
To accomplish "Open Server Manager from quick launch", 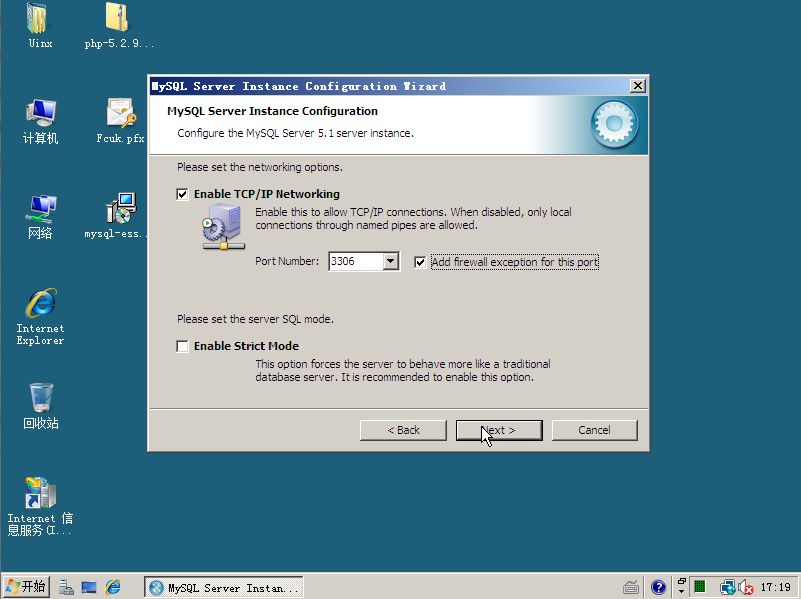I will click(x=66, y=587).
